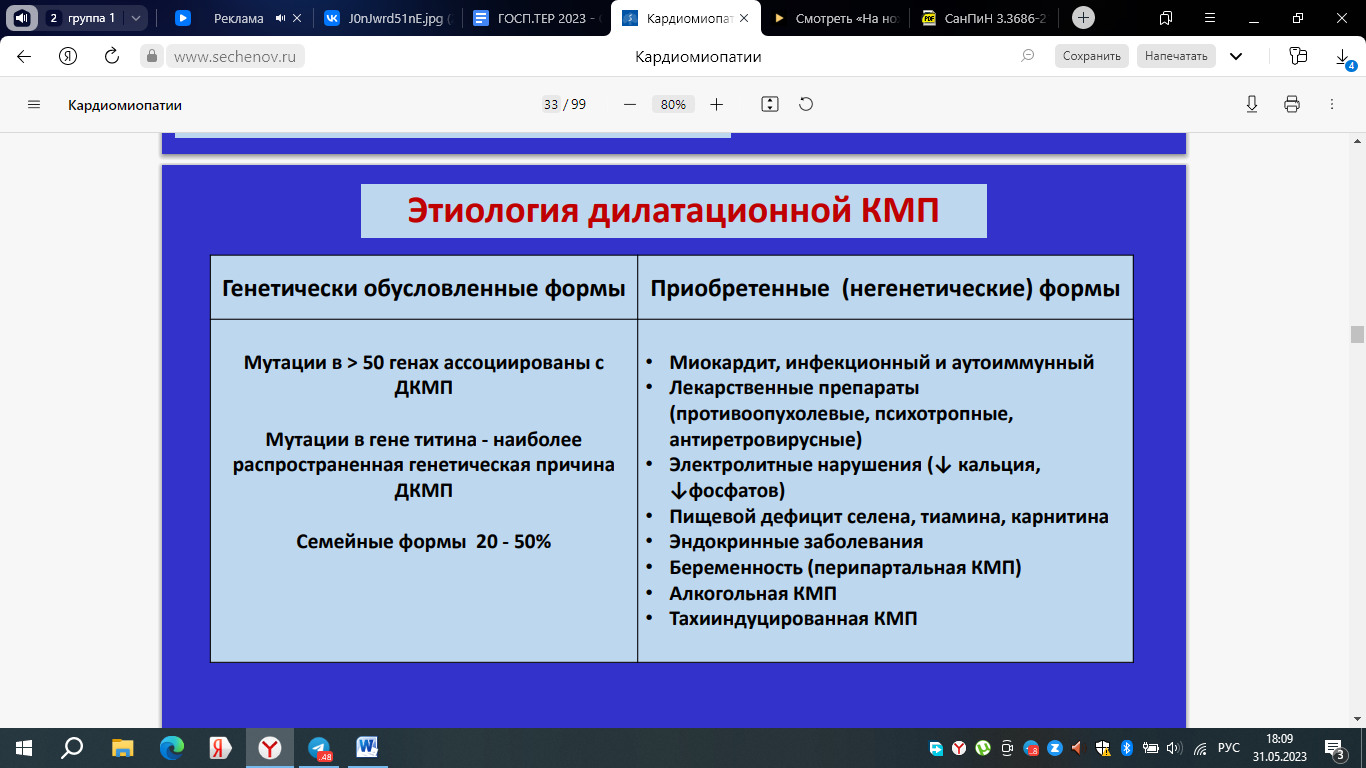Screen dimensions: 1366x768
Task: Check battery status in the tray
Action: [x=1151, y=747]
